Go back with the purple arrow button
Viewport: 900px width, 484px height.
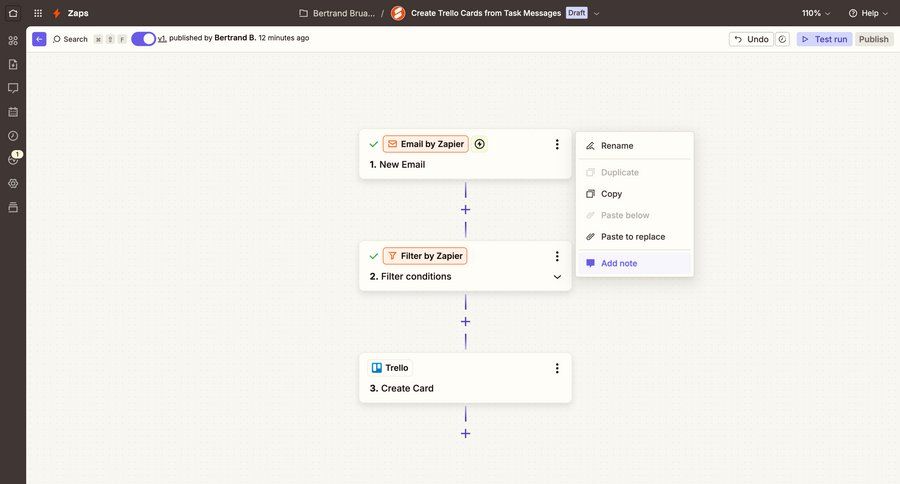point(39,39)
